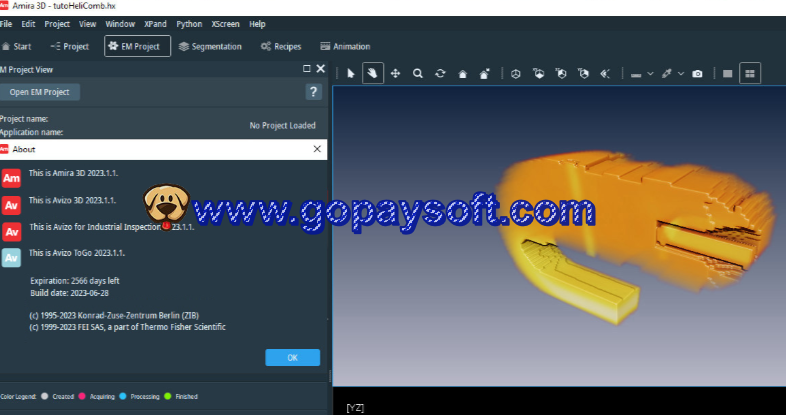This screenshot has width=786, height=415.
Task: Switch to single viewer layout
Action: pos(727,74)
